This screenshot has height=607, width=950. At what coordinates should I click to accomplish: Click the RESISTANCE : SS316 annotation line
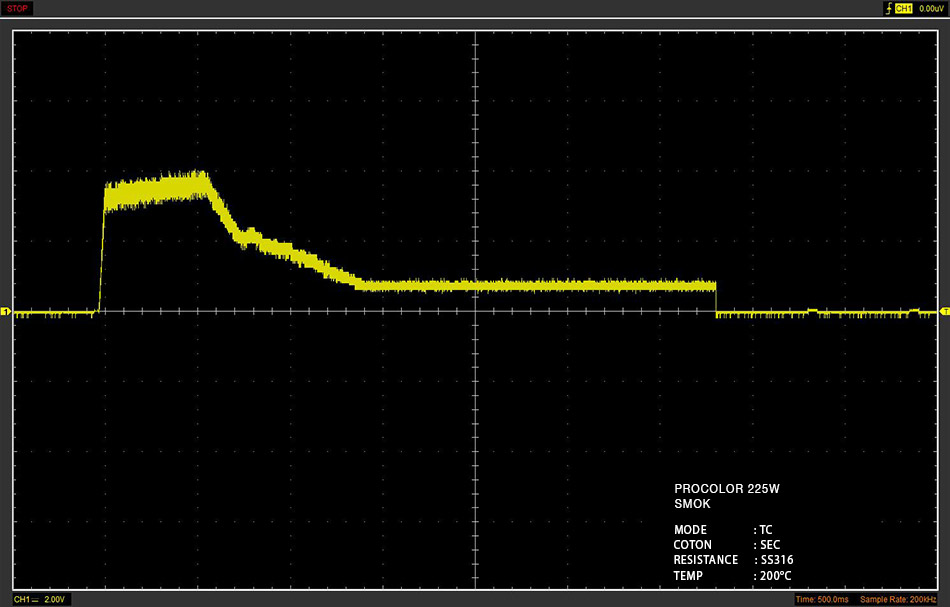[733, 560]
